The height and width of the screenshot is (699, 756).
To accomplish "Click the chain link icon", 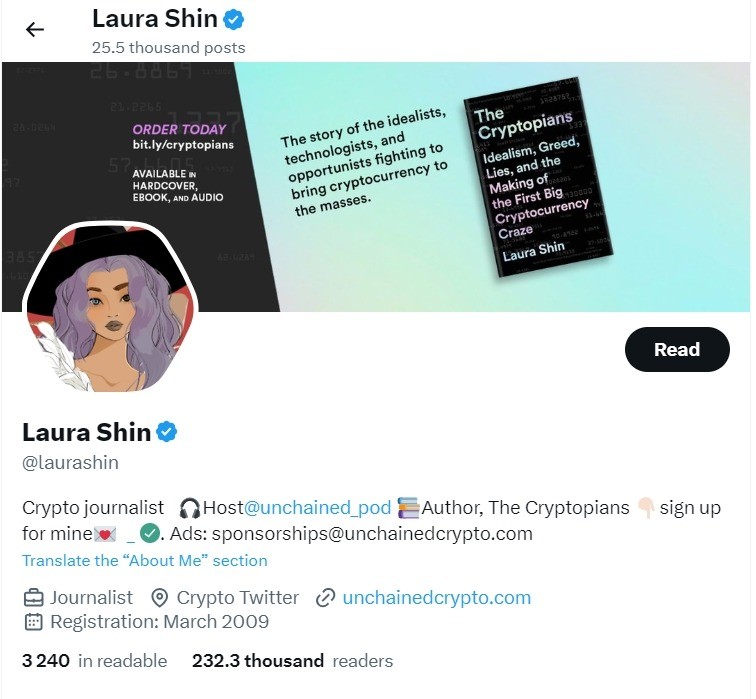I will [x=325, y=598].
